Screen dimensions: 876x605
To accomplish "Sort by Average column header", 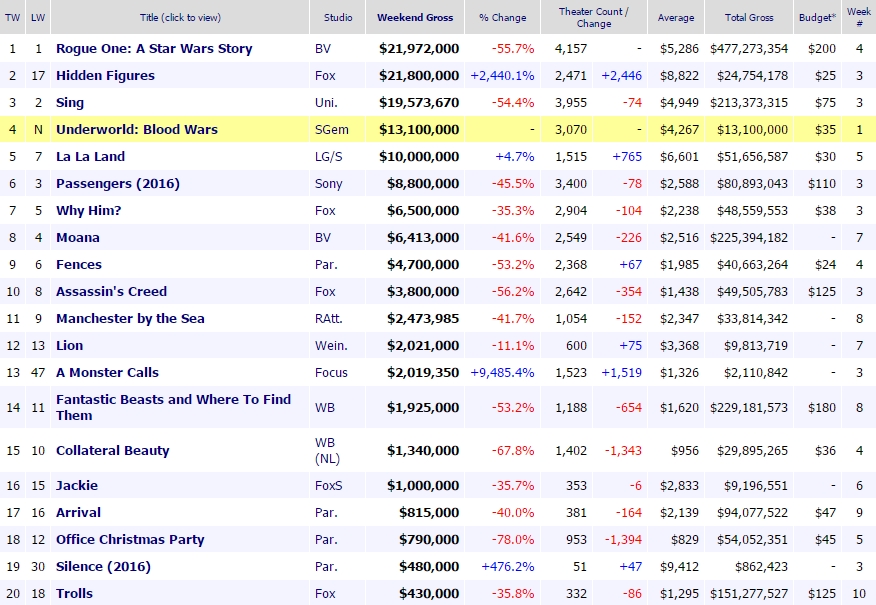I will pyautogui.click(x=676, y=17).
